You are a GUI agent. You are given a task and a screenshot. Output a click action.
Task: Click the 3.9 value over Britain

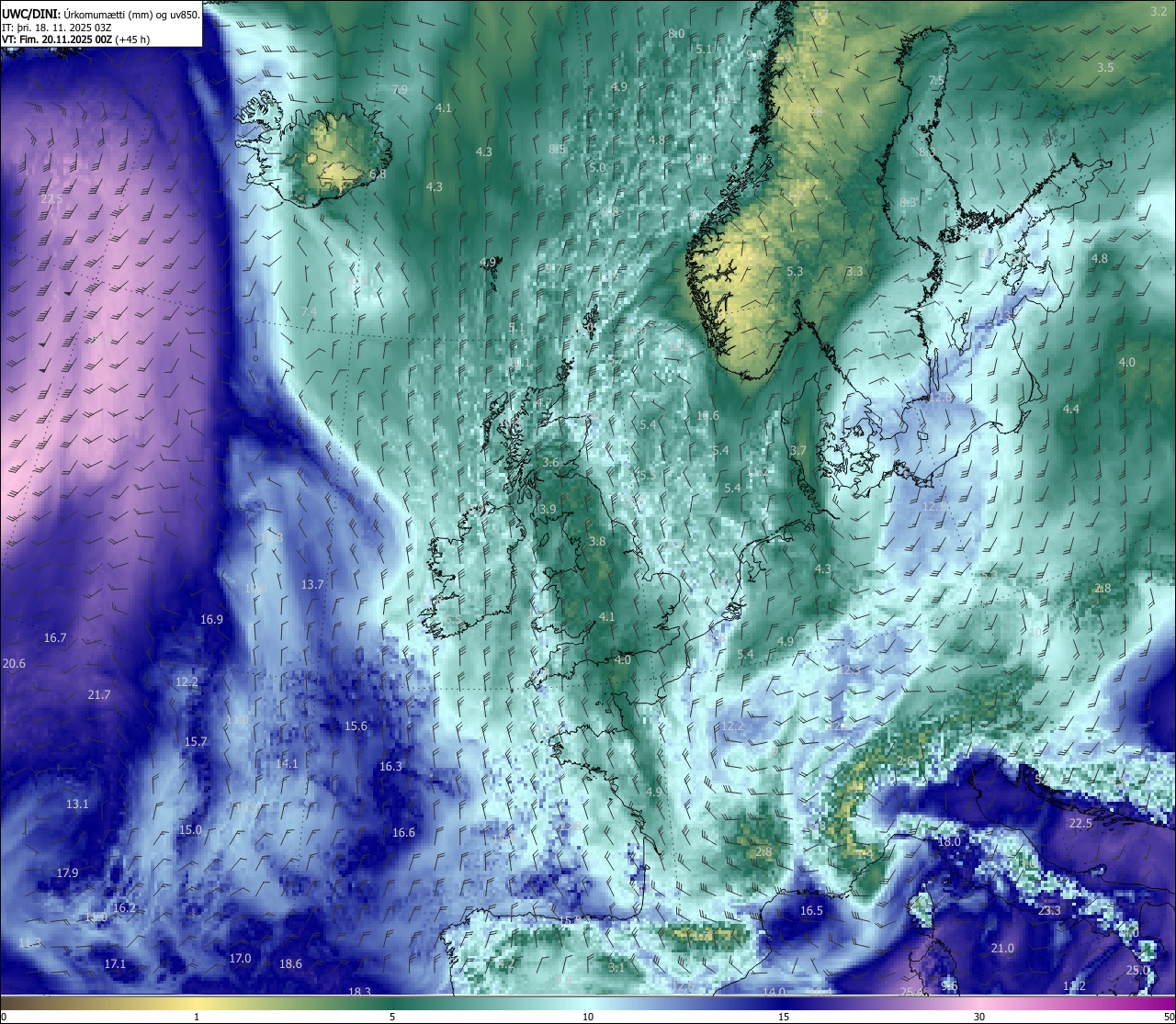click(548, 510)
